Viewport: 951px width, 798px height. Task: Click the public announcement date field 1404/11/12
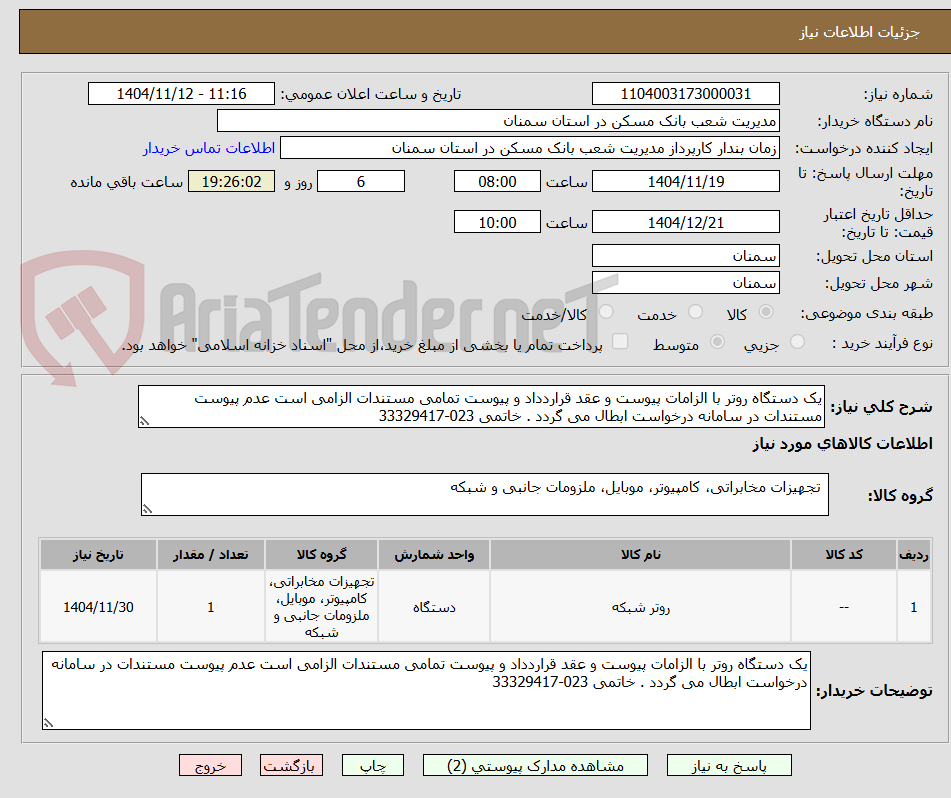pyautogui.click(x=181, y=94)
